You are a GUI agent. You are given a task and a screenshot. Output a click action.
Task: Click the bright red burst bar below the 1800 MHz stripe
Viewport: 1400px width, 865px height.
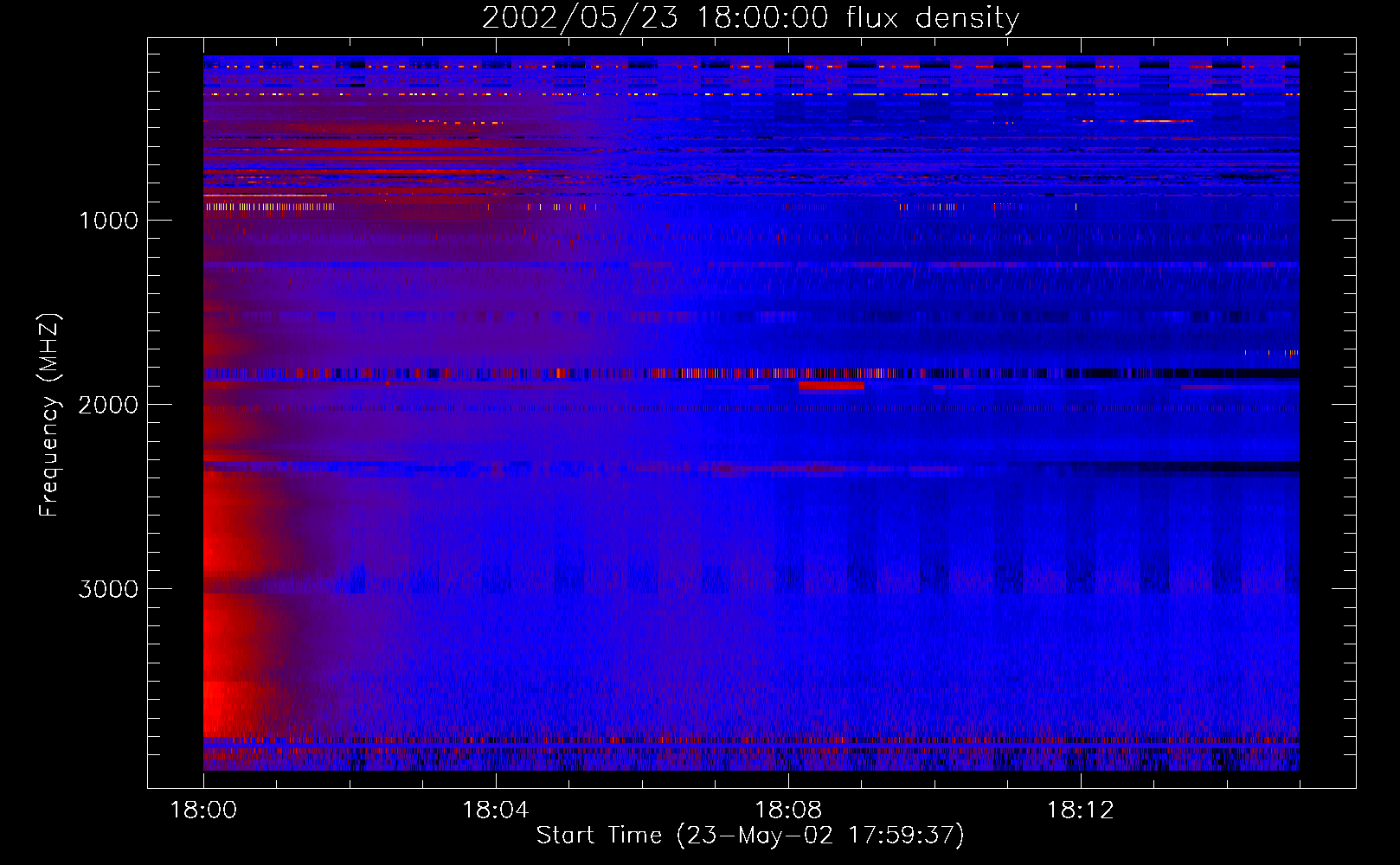tap(832, 386)
